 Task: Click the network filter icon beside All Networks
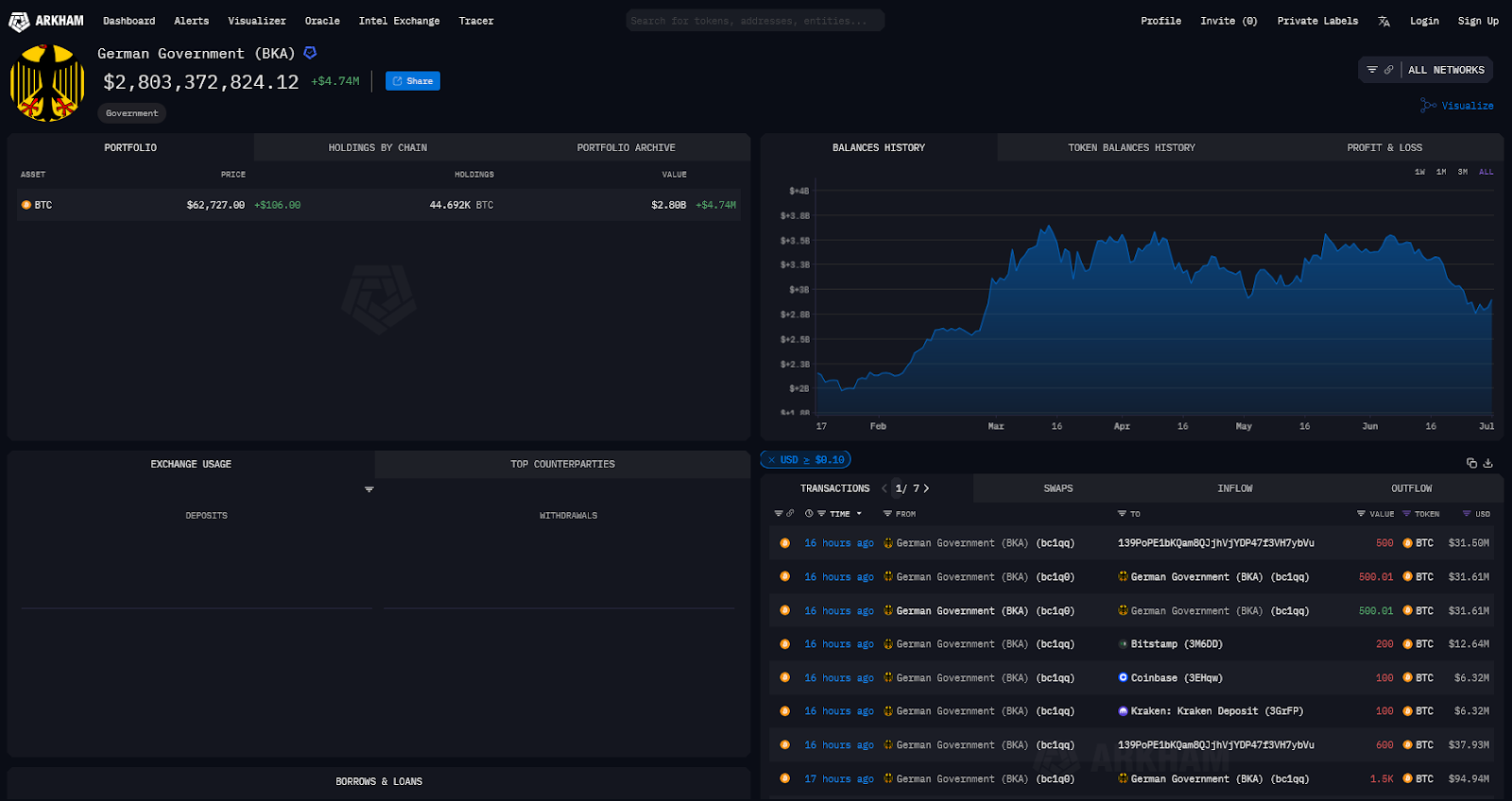tap(1372, 70)
